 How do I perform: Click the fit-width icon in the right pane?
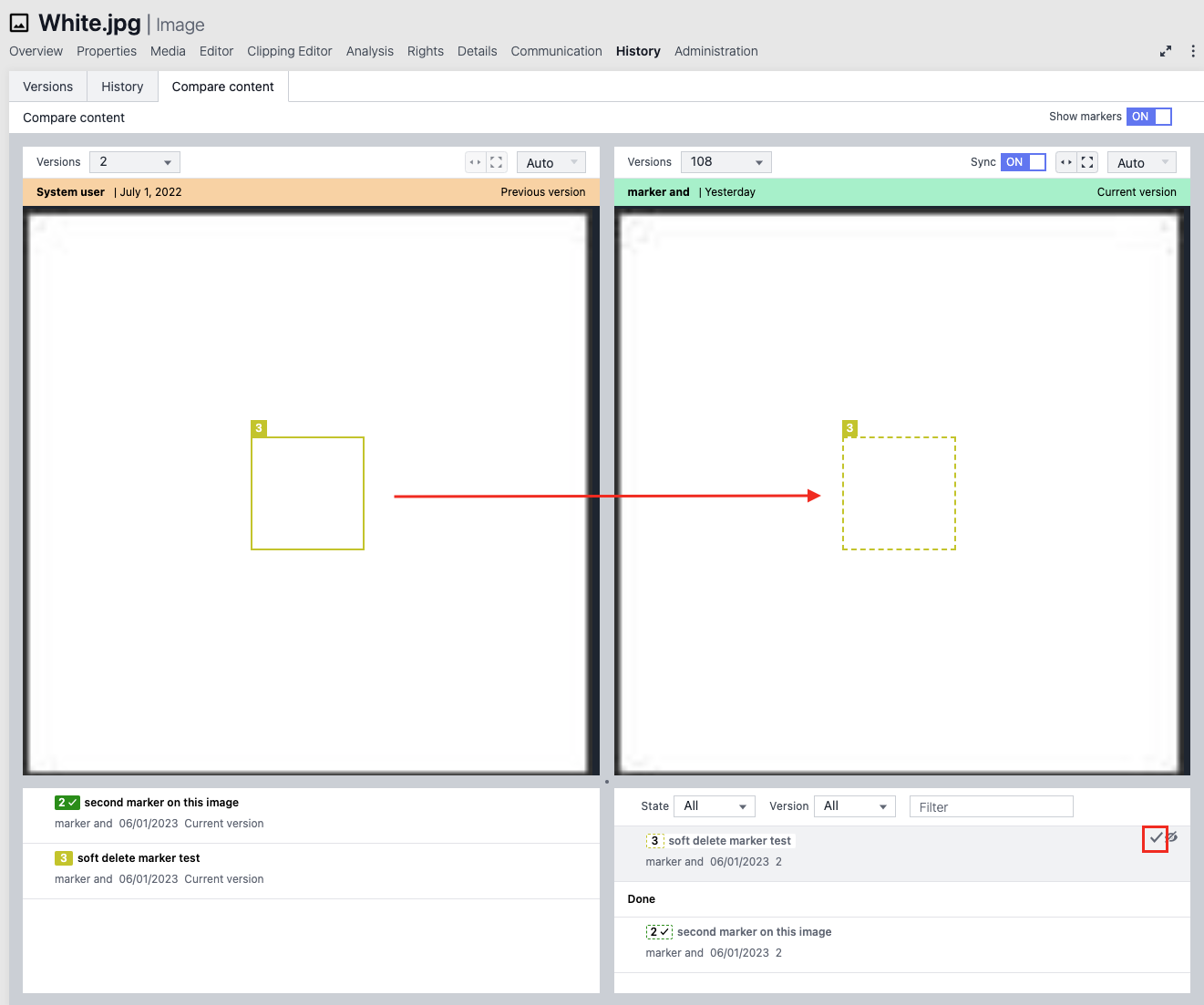(x=1065, y=162)
